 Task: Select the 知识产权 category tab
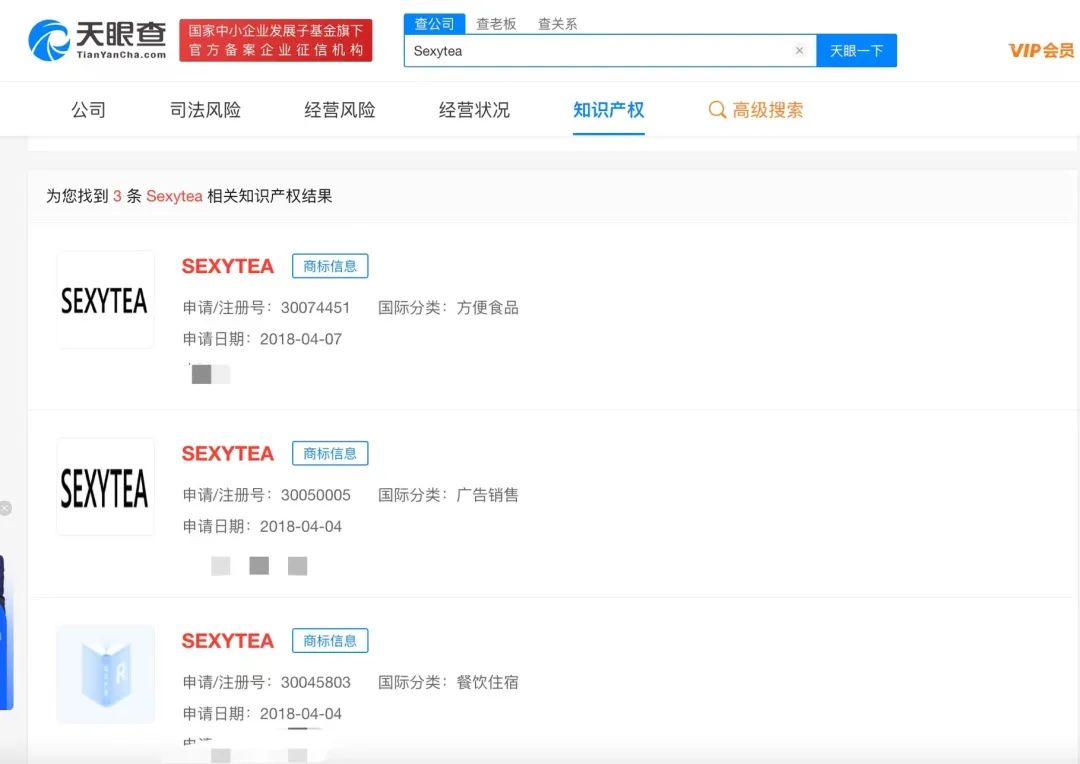click(608, 110)
